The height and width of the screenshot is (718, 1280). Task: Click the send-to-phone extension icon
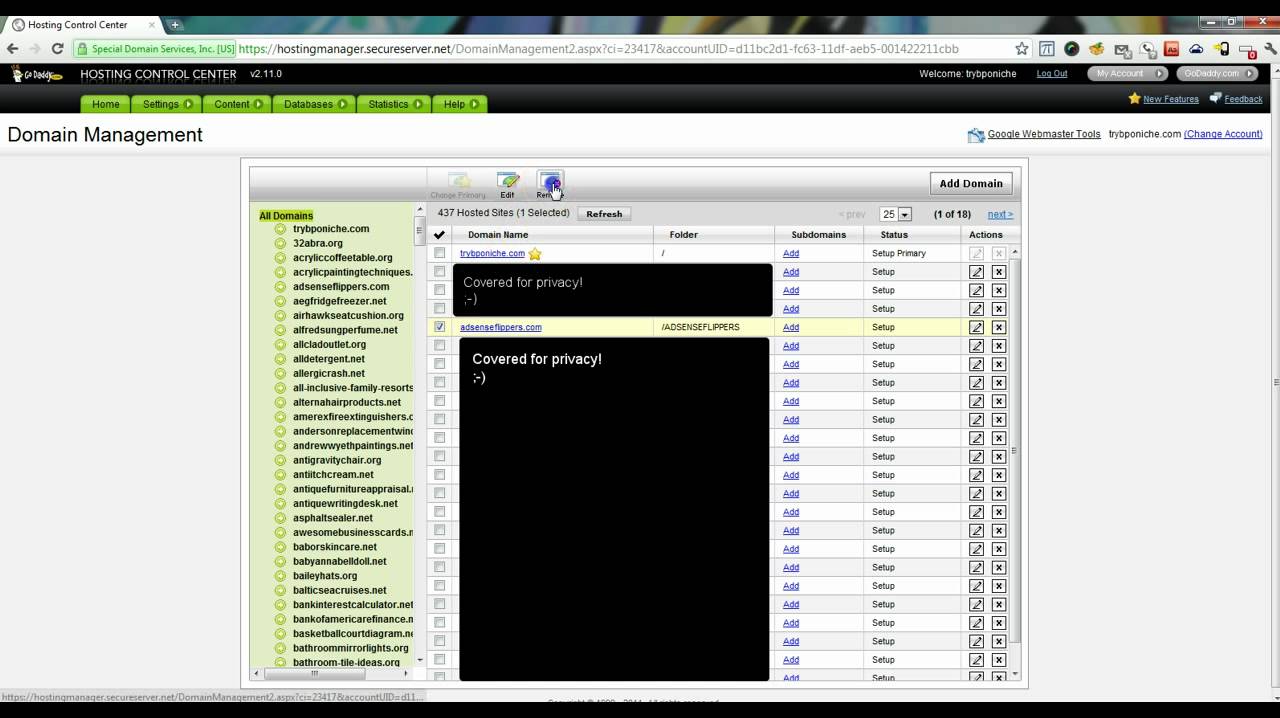[x=1221, y=48]
